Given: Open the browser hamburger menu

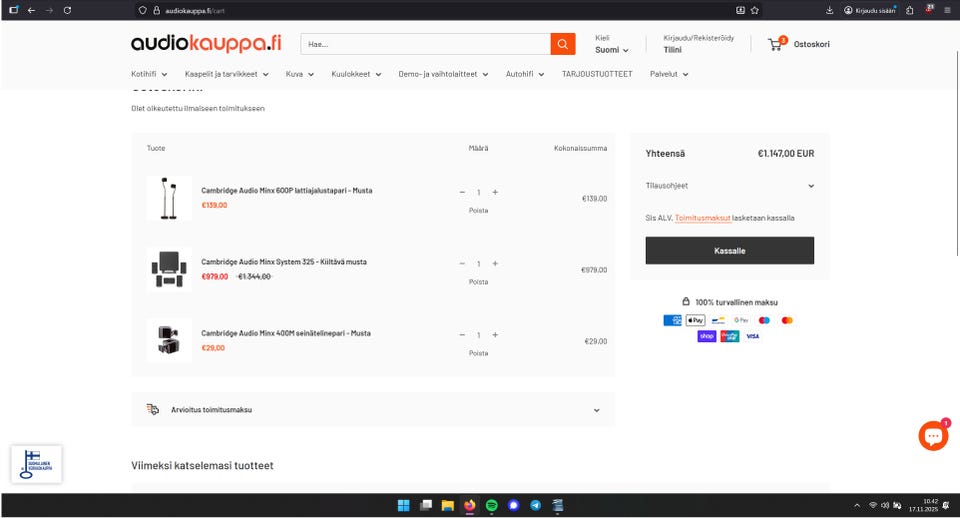Looking at the screenshot, I should [x=947, y=10].
